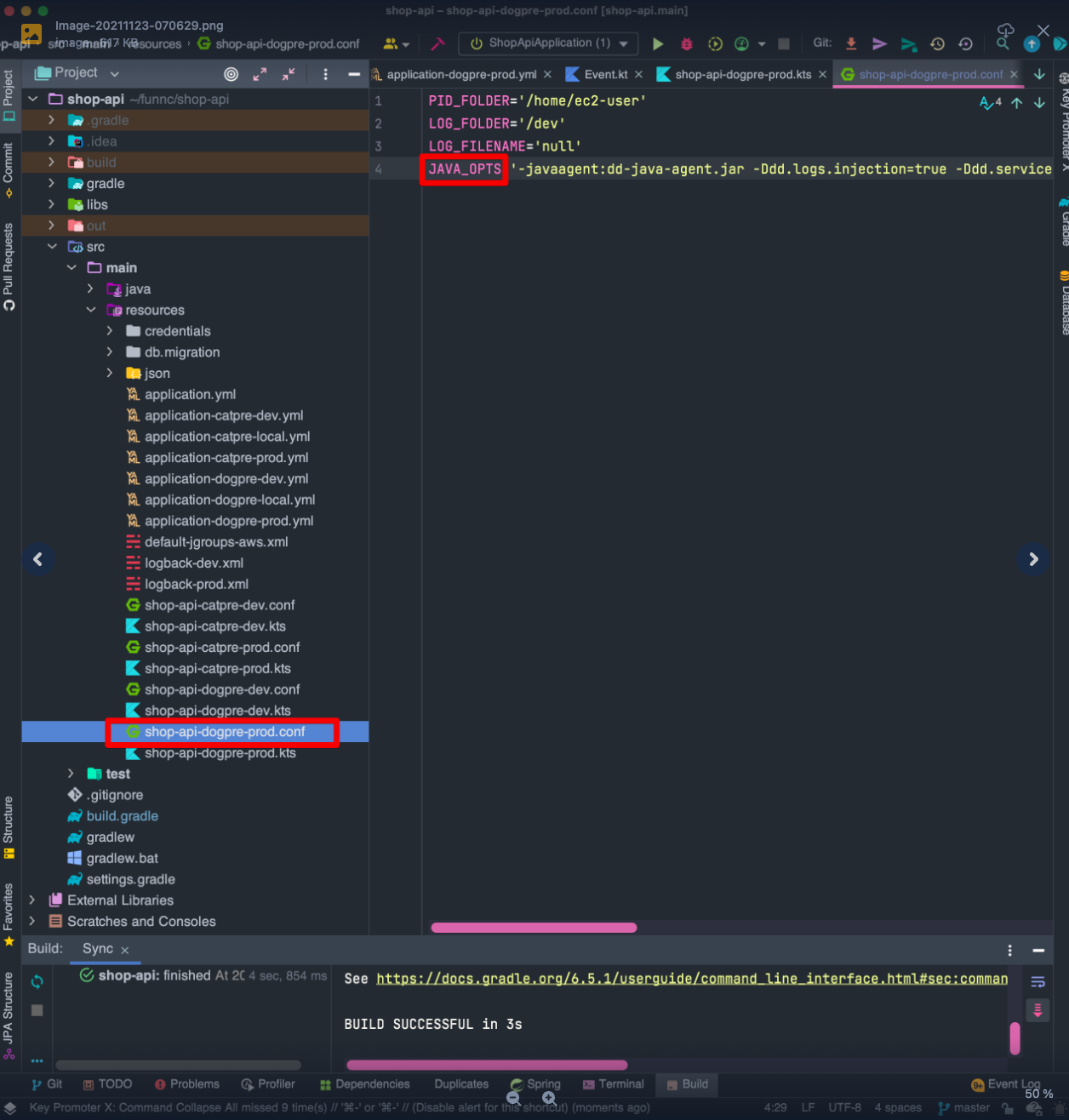
Task: Expand the db.migration folder chevron
Action: click(x=110, y=351)
